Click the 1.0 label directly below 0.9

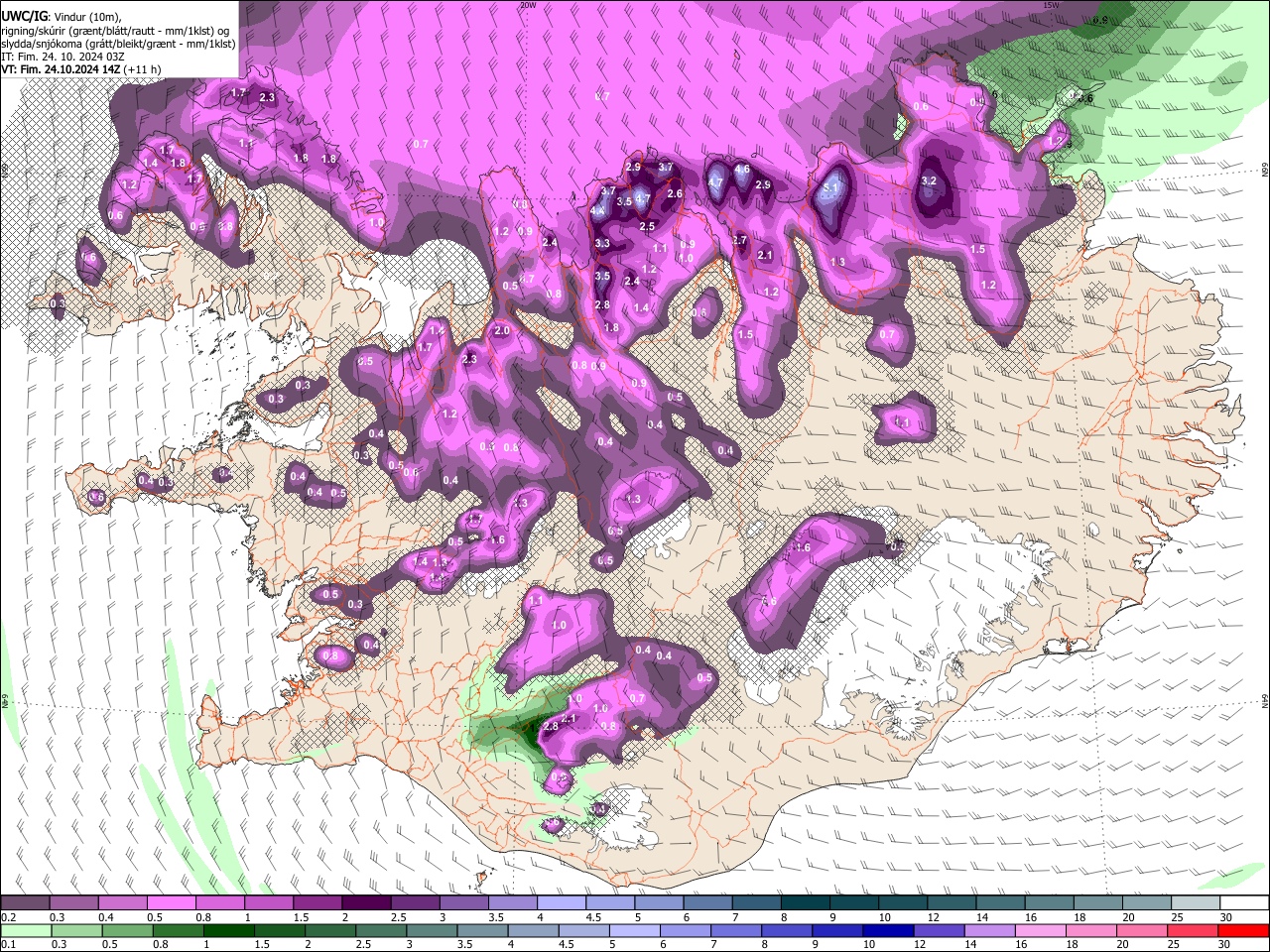pos(685,258)
